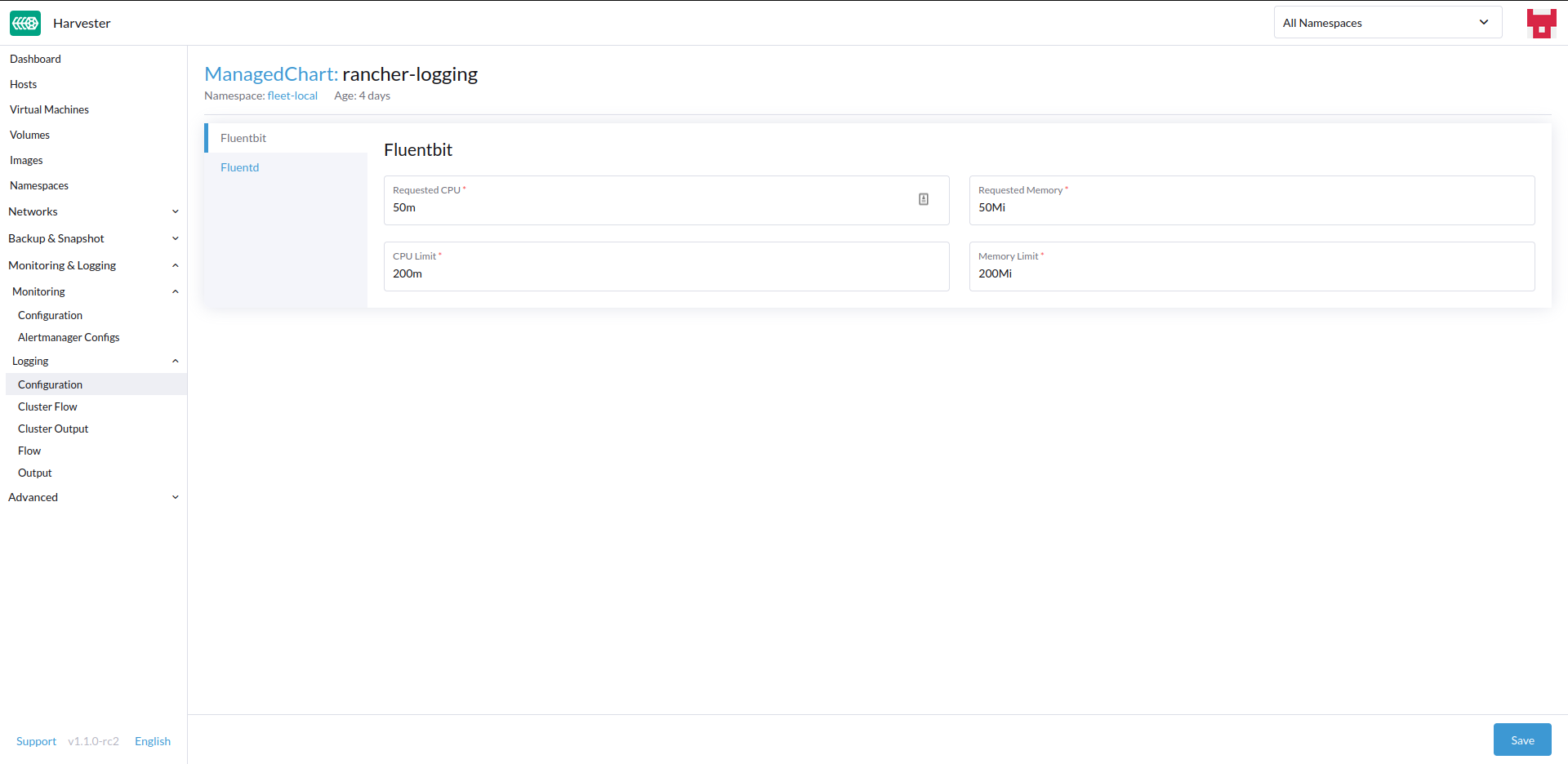Edit the Memory Limit field
This screenshot has width=1568, height=764.
pyautogui.click(x=1251, y=273)
